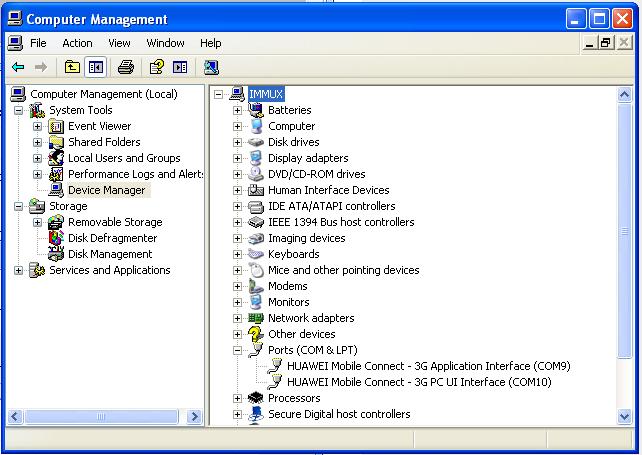Viewport: 642px width, 455px height.
Task: Click the Up One Level folder icon
Action: pyautogui.click(x=72, y=67)
